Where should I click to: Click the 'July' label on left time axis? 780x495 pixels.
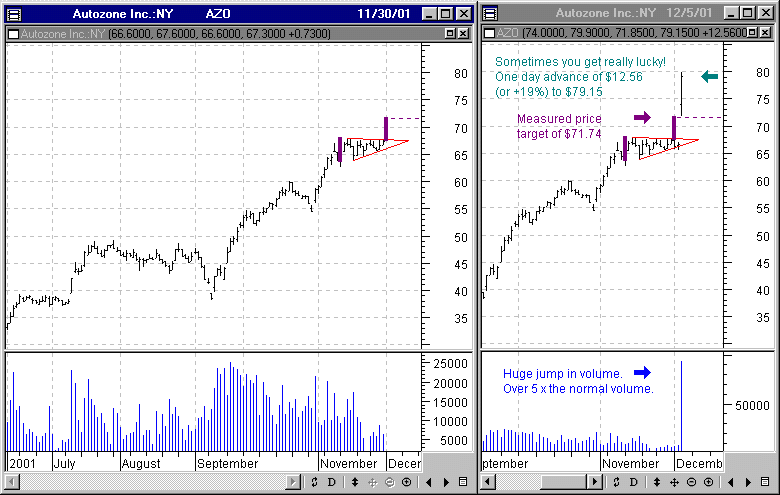coord(64,464)
